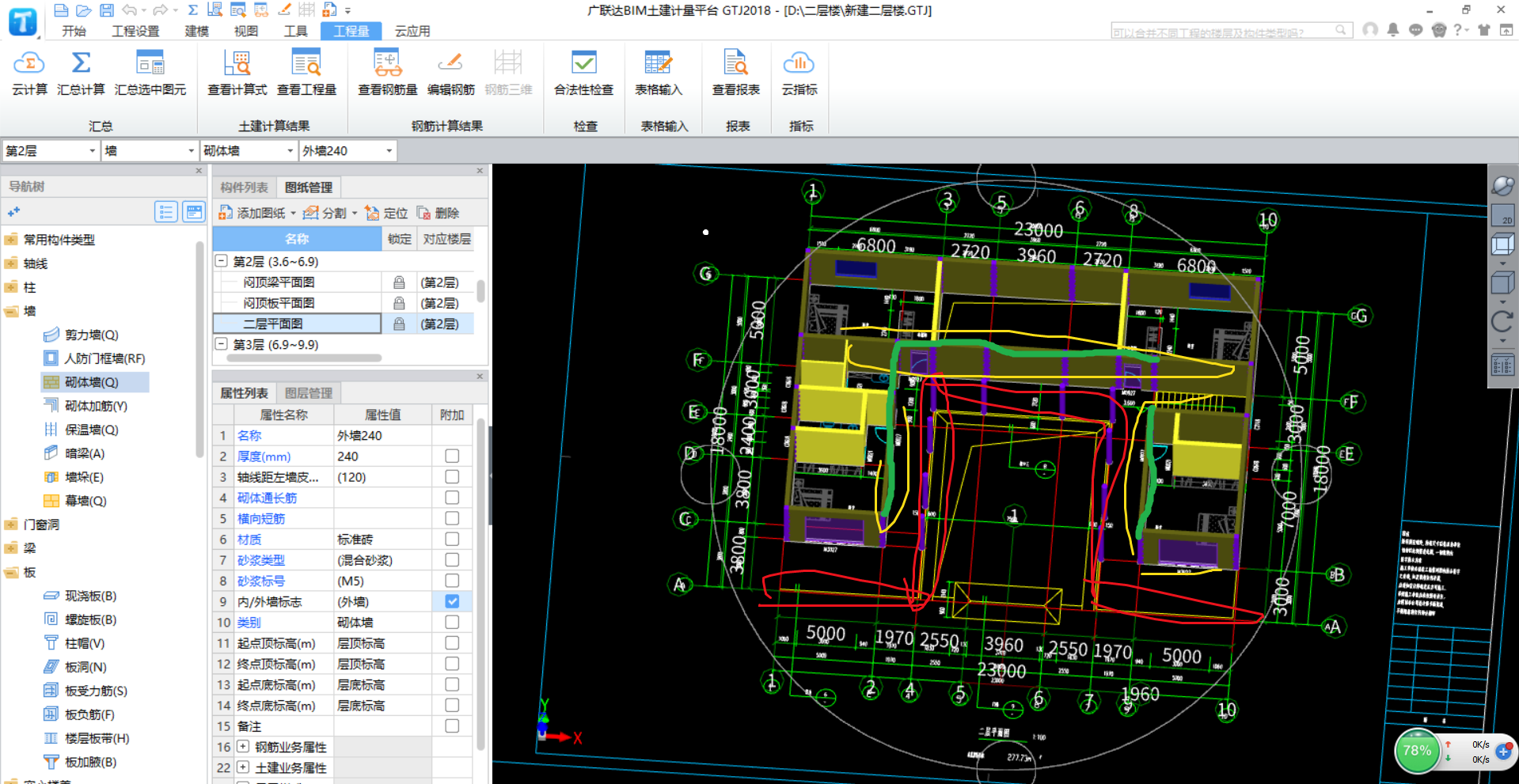Open 查看报表

point(735,73)
